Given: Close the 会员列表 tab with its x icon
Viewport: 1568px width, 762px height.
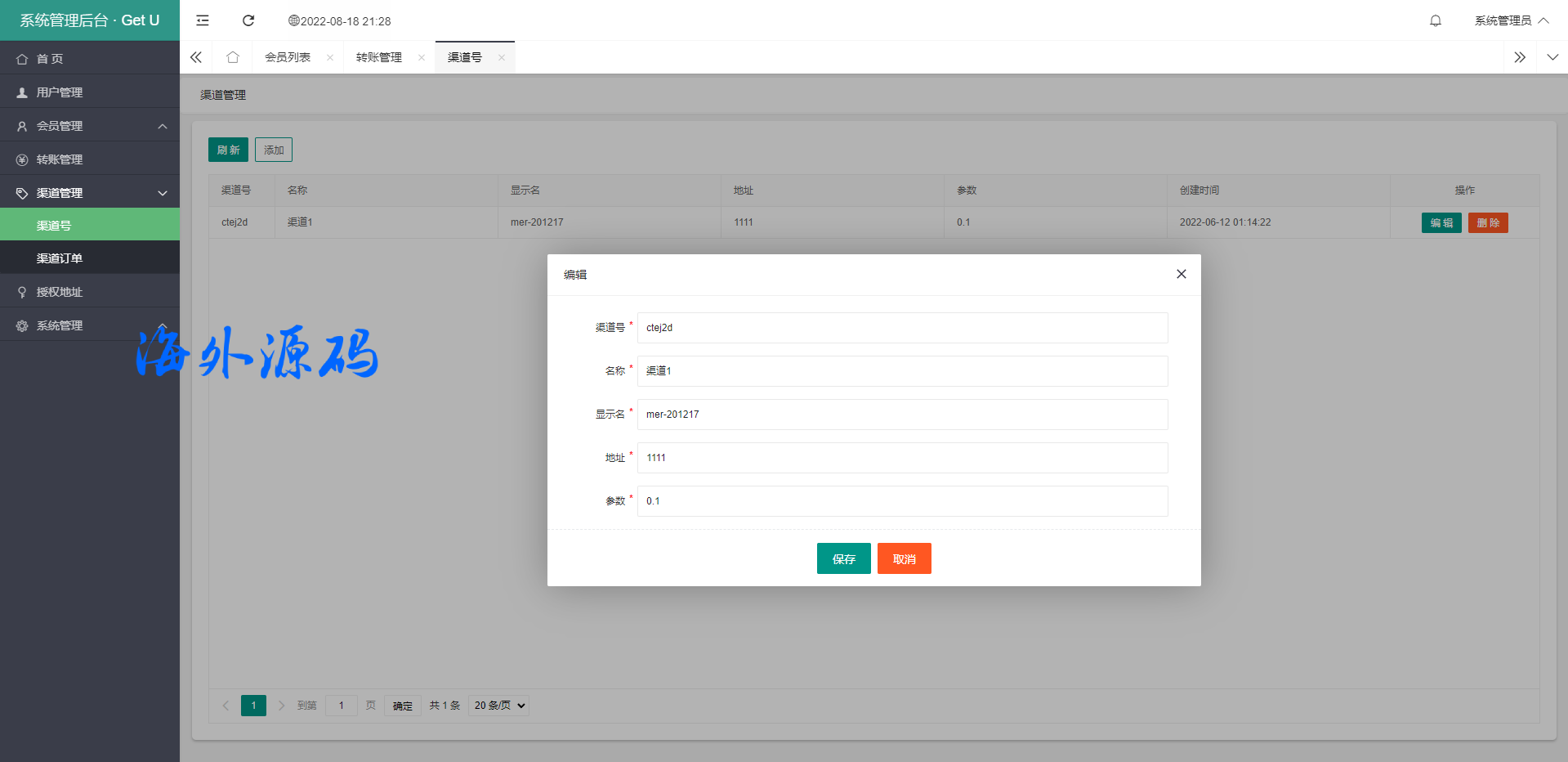Looking at the screenshot, I should pyautogui.click(x=330, y=57).
